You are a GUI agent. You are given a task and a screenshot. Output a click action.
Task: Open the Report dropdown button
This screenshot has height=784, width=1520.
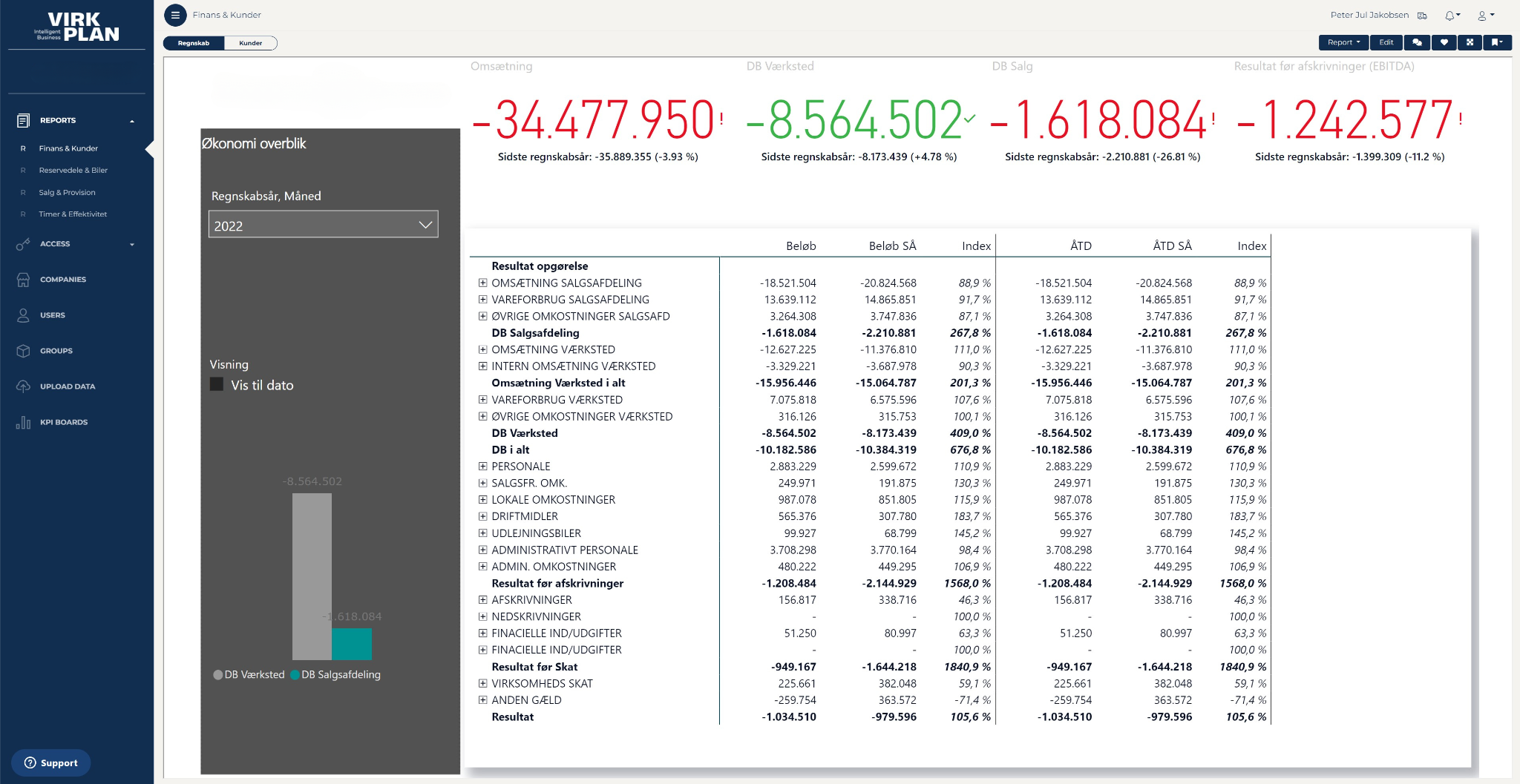[1343, 42]
